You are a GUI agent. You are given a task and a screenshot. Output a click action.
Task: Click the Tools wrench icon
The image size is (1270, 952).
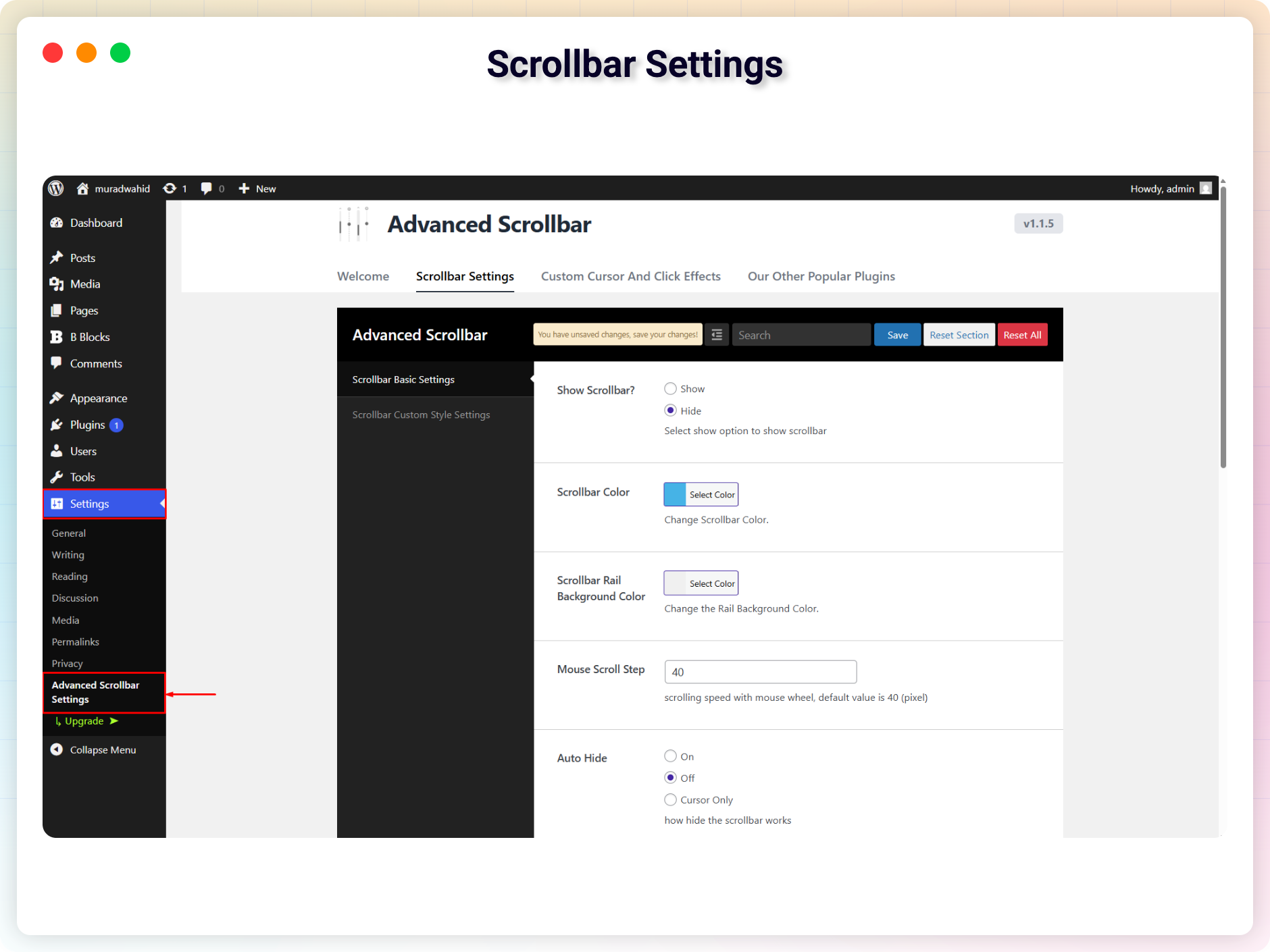point(57,477)
